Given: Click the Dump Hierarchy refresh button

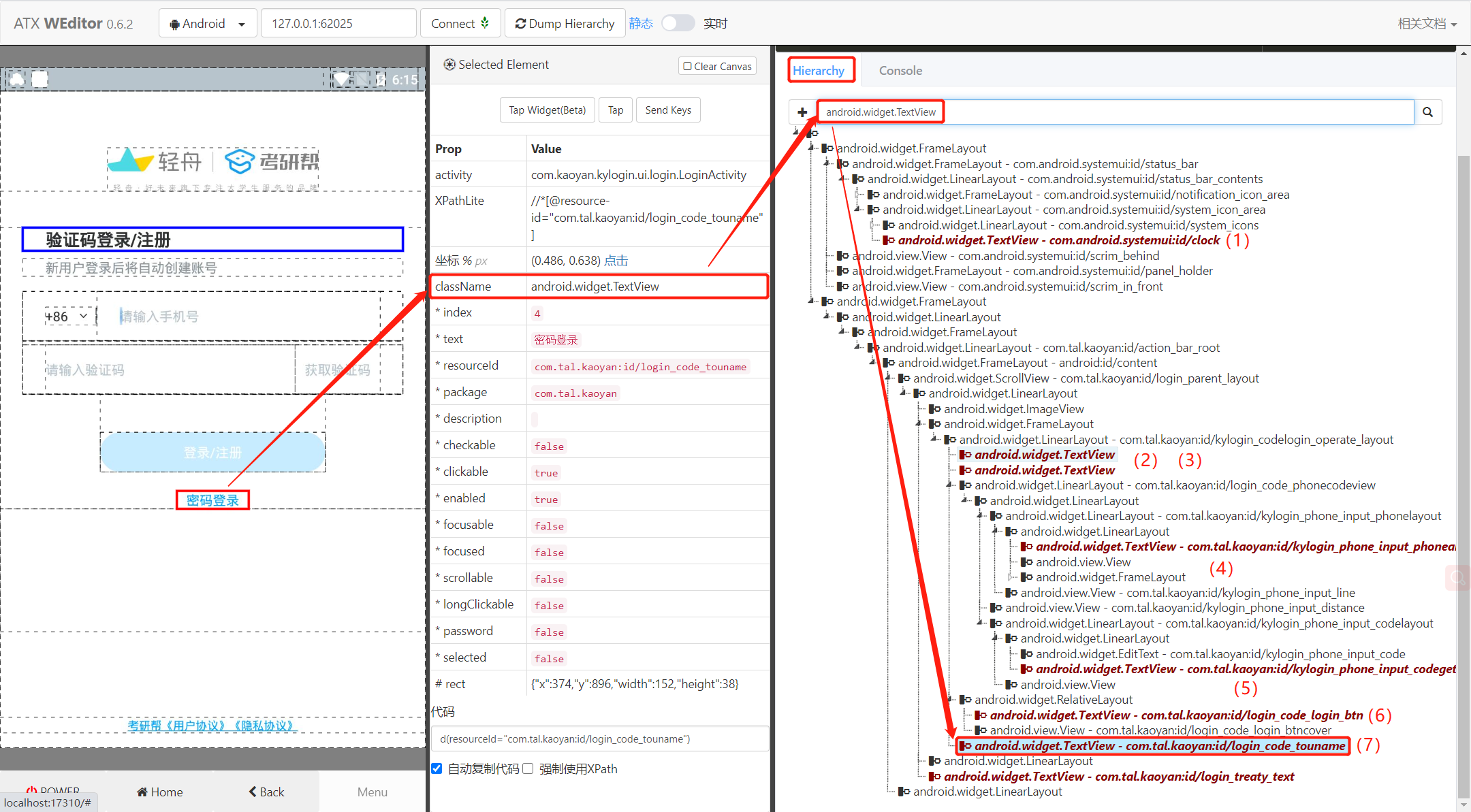Looking at the screenshot, I should 565,24.
